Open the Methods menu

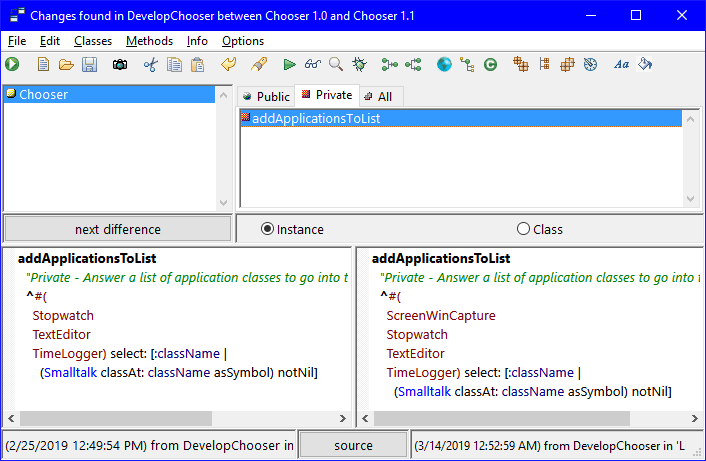149,41
